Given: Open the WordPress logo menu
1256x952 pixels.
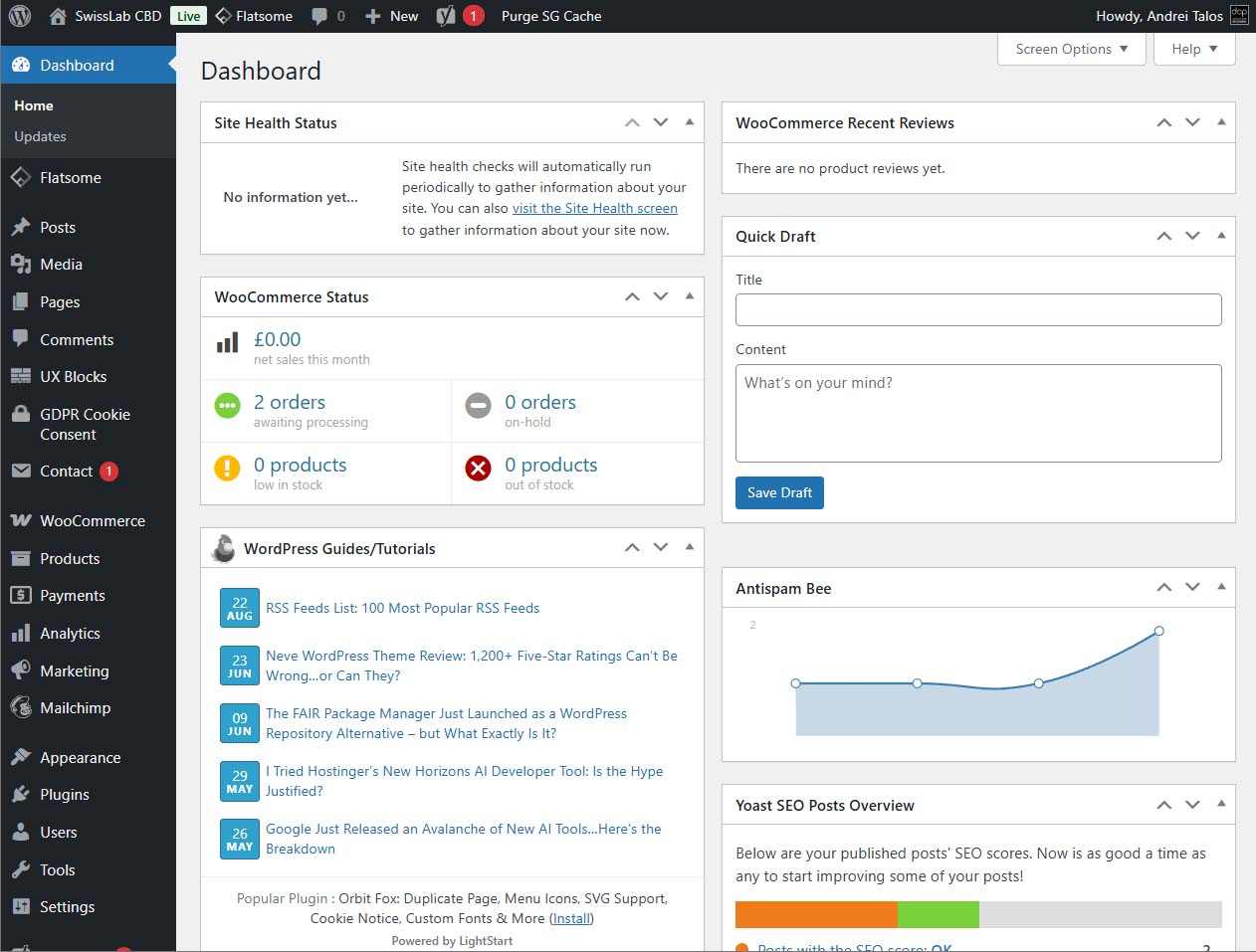Looking at the screenshot, I should pyautogui.click(x=19, y=16).
